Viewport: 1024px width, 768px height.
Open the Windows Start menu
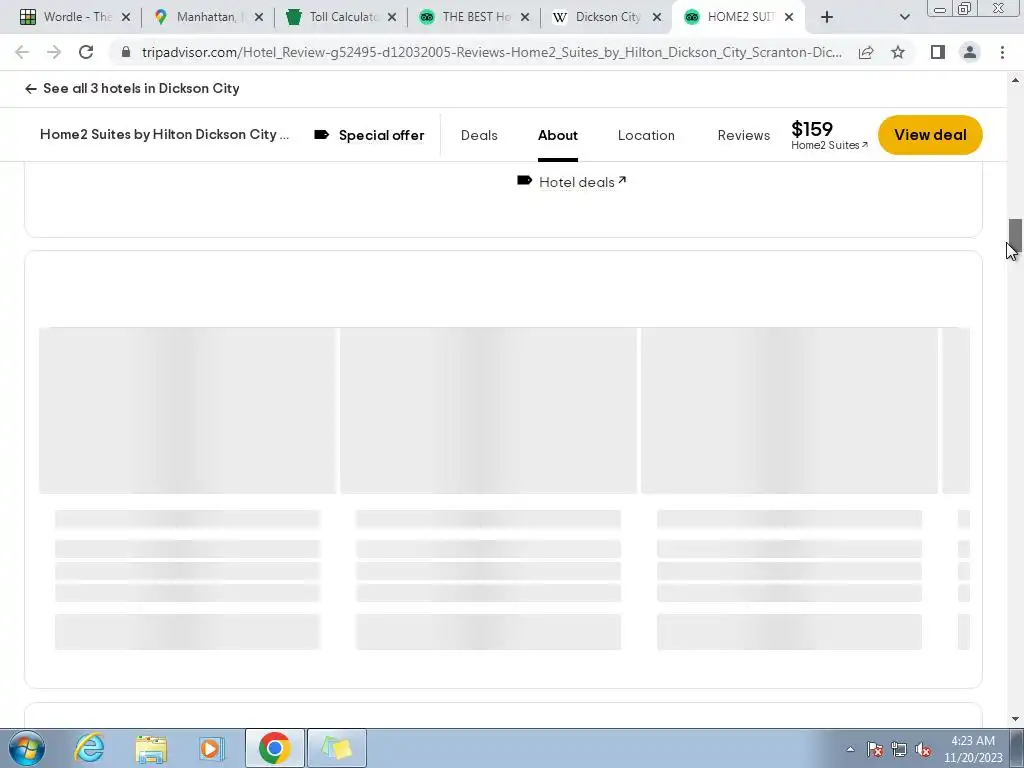[x=26, y=748]
